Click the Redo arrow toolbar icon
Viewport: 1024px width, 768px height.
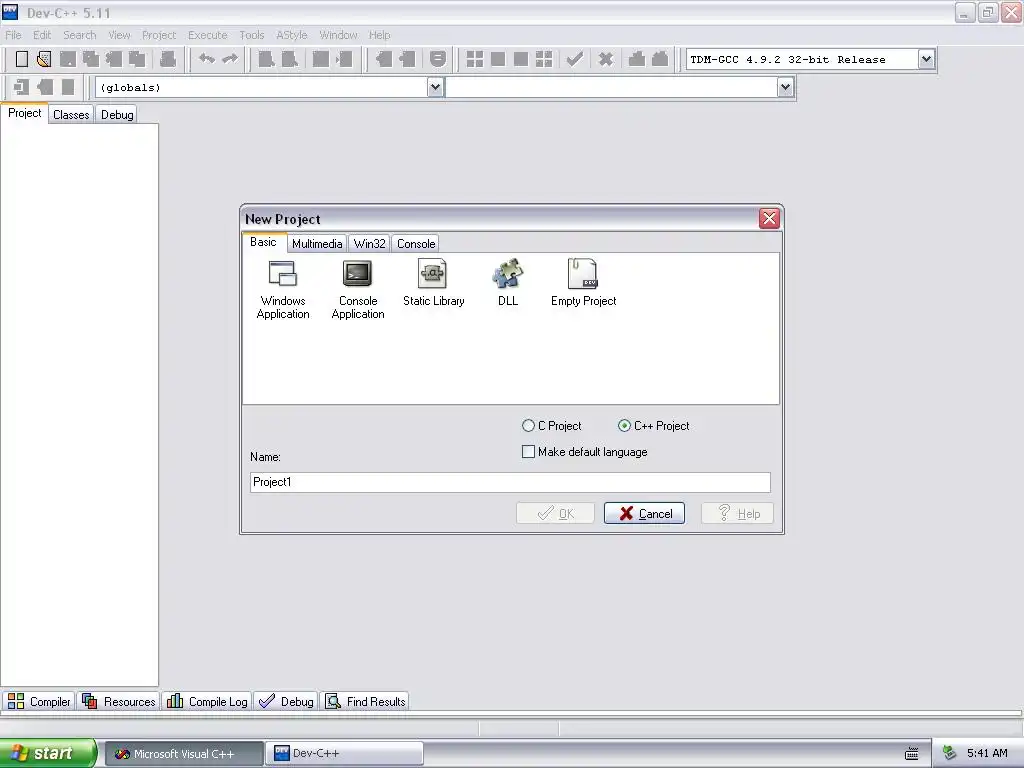pos(230,59)
